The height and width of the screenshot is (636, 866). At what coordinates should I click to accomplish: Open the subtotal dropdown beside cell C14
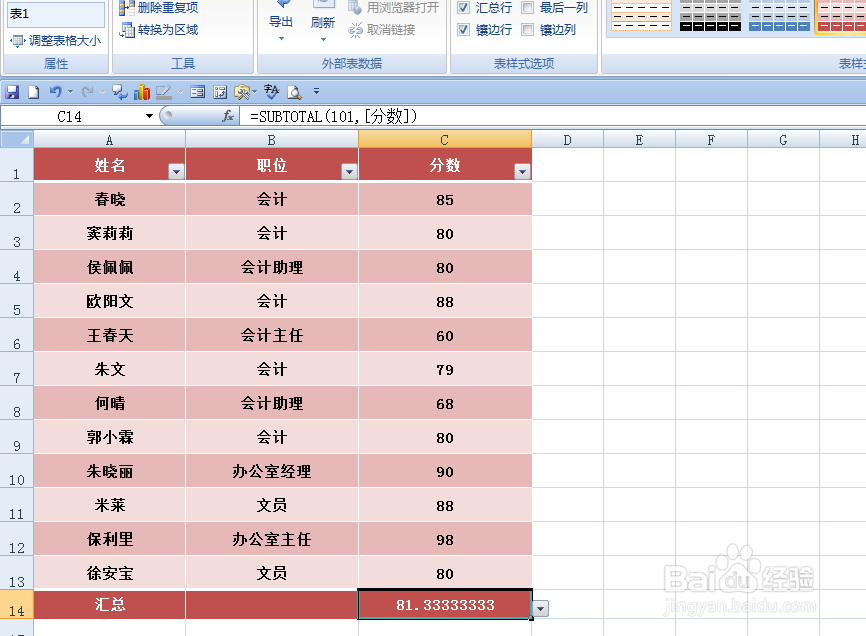point(539,607)
